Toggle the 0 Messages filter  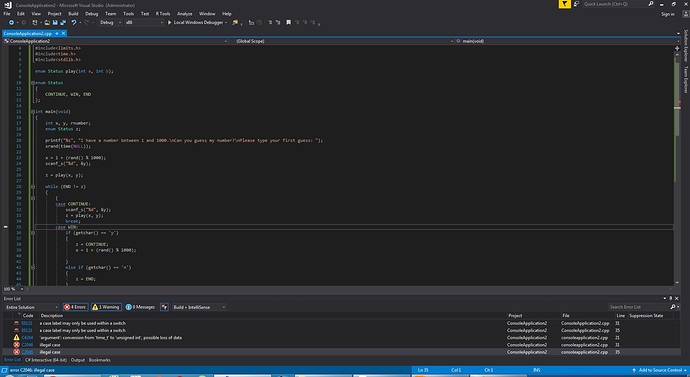140,307
